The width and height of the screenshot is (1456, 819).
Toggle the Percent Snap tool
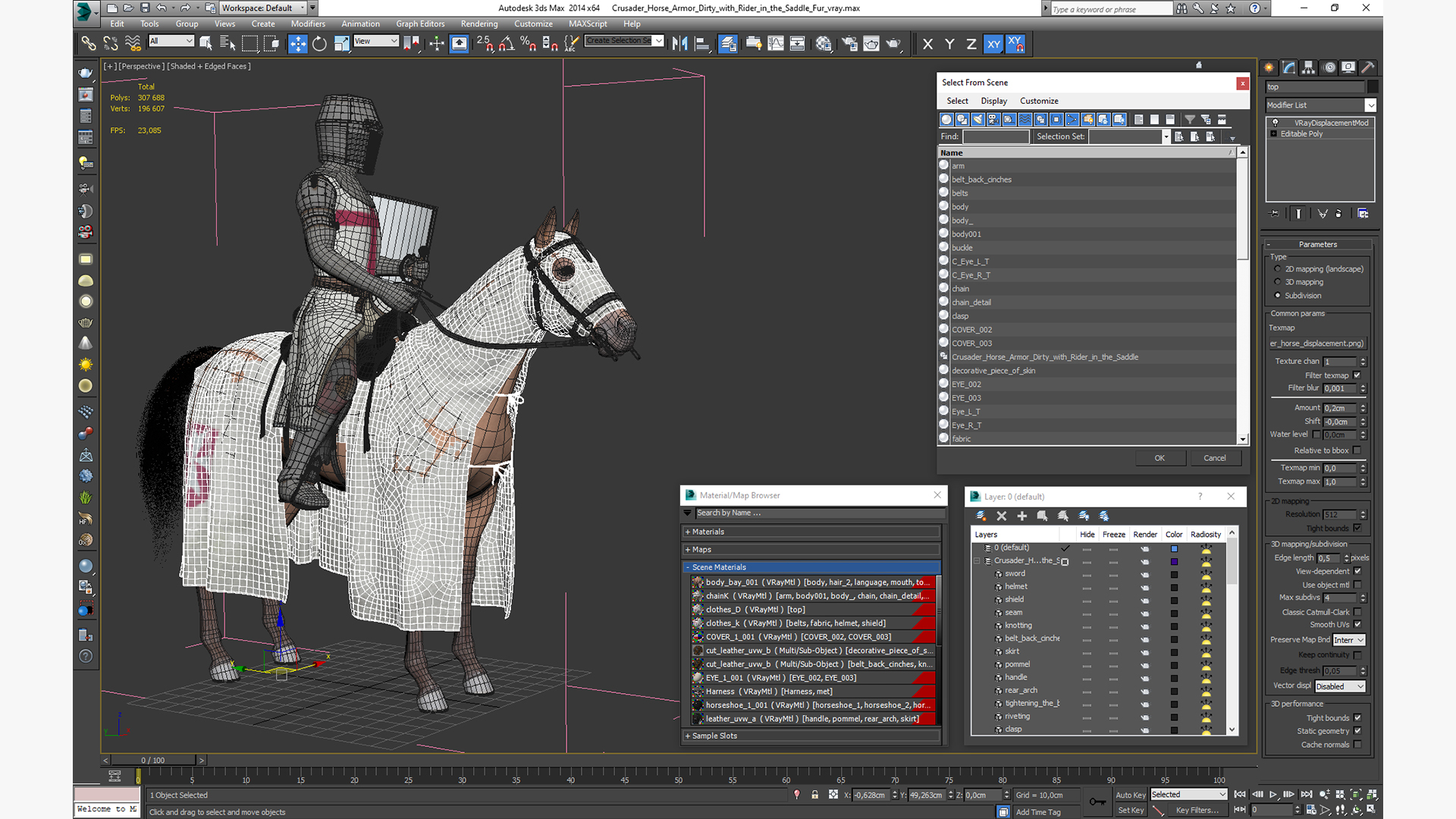pyautogui.click(x=529, y=44)
